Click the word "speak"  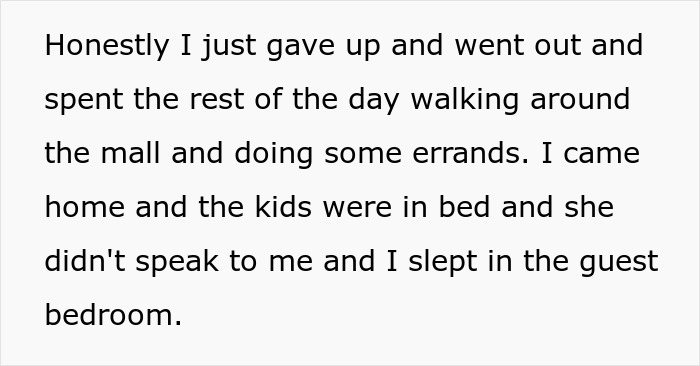click(x=177, y=263)
